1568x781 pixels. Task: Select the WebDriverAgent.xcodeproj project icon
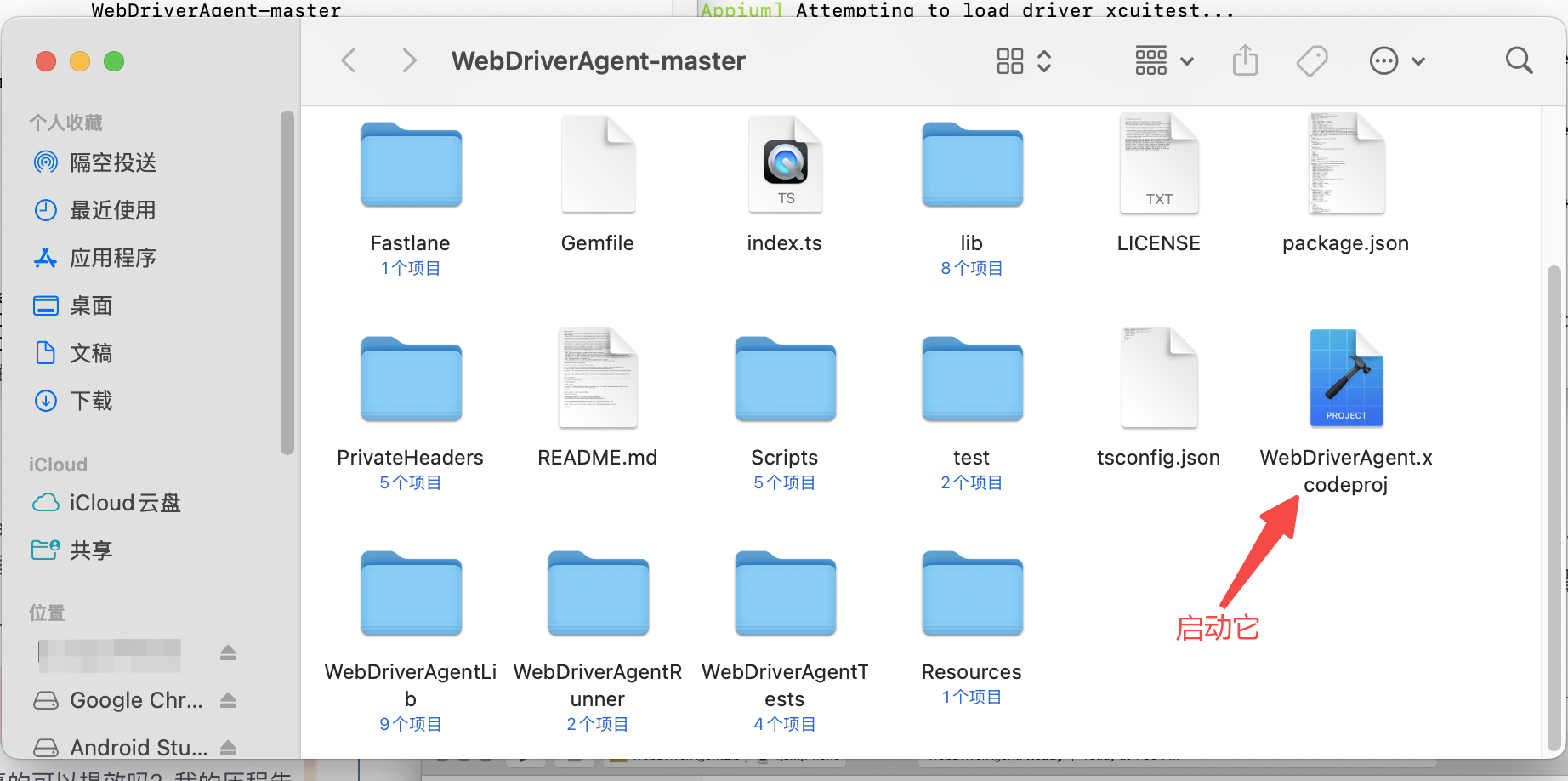point(1346,378)
